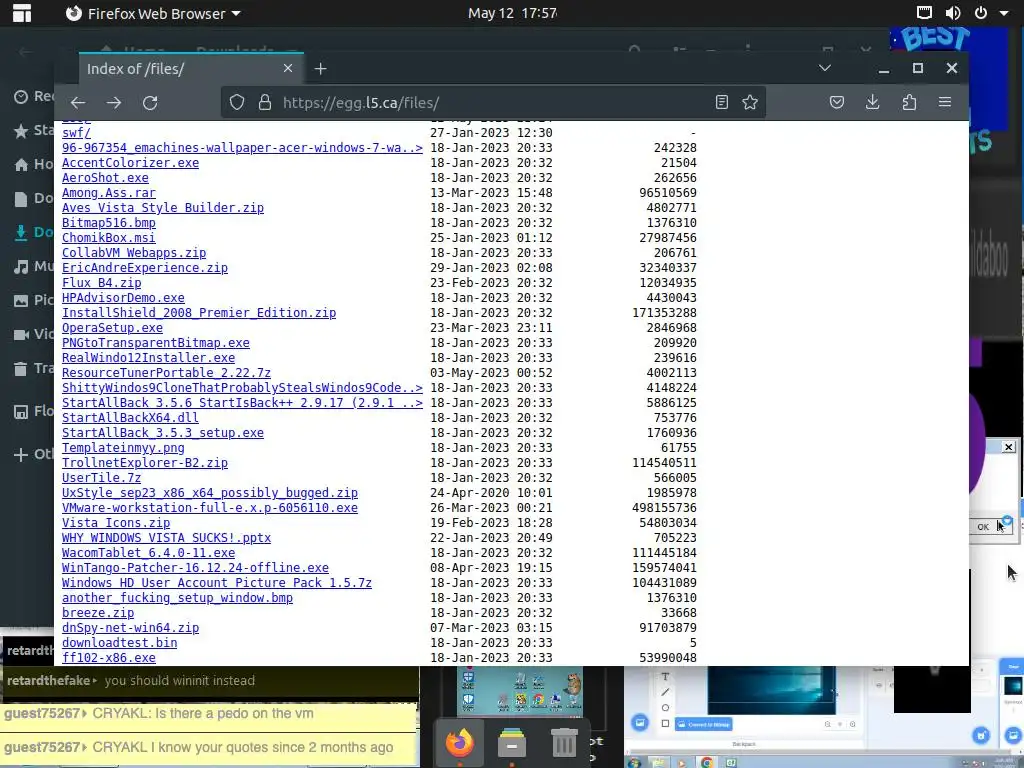Download StartAllBackX64.dll
Viewport: 1024px width, 768px height.
pyautogui.click(x=131, y=418)
